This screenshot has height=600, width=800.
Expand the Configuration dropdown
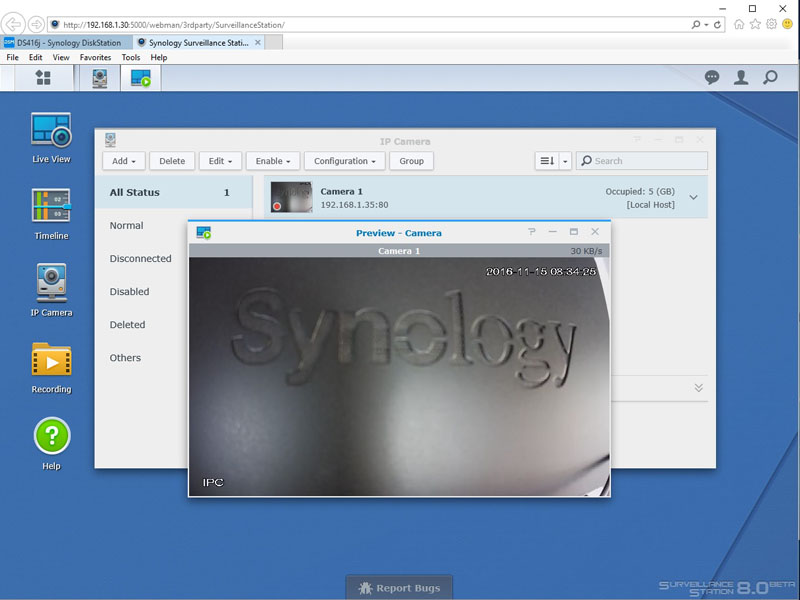[345, 161]
